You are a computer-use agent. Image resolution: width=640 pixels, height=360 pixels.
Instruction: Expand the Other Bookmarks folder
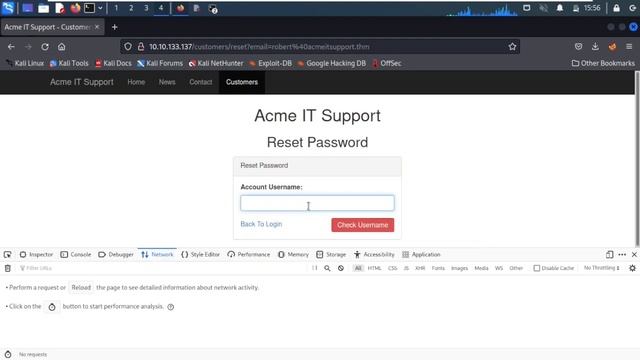point(603,63)
